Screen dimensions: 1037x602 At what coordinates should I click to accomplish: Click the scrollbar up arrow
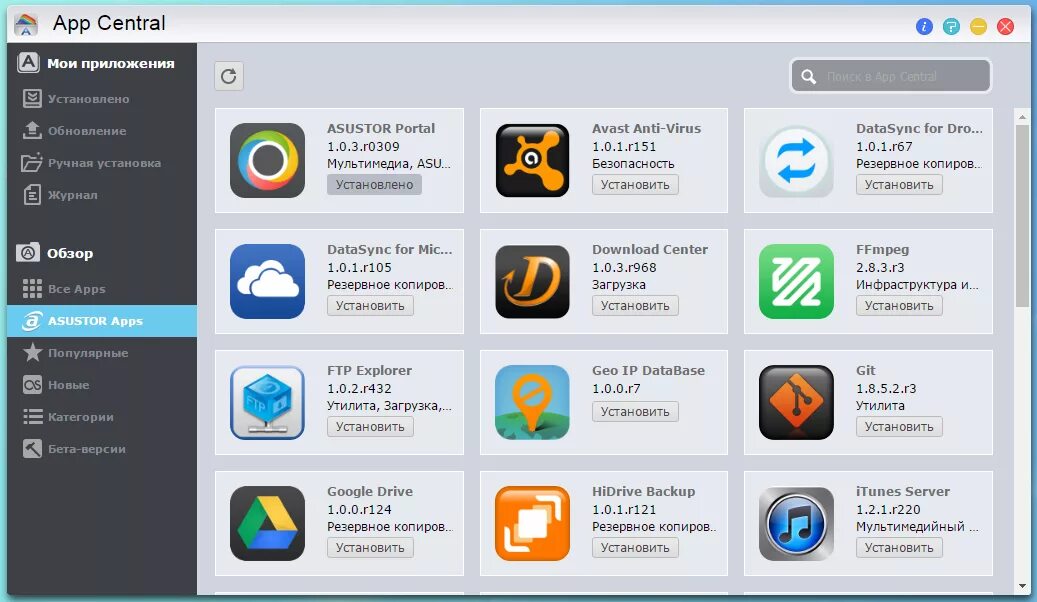[x=1022, y=117]
